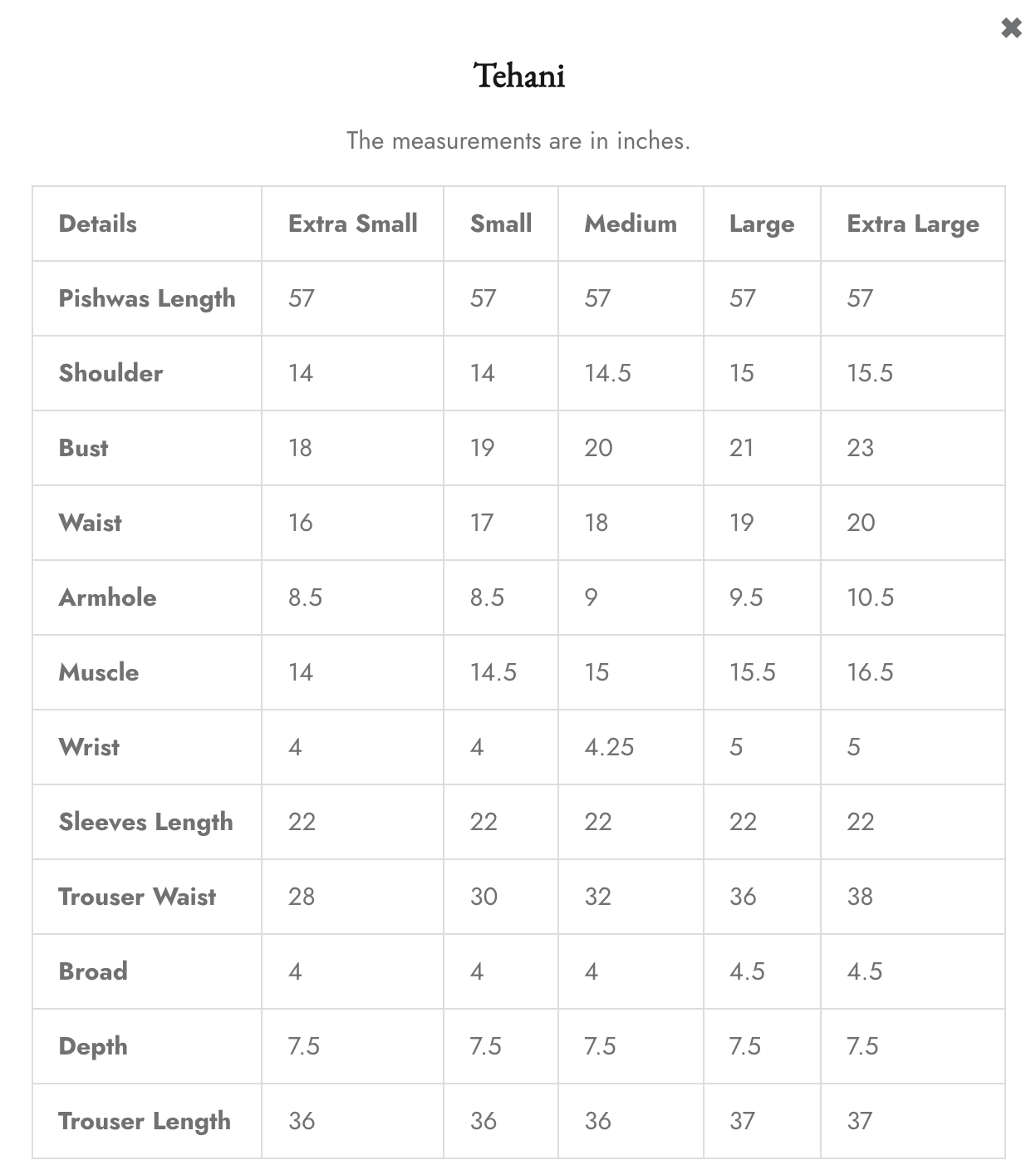Select the Pishwas Length row label
The width and height of the screenshot is (1036, 1170).
[147, 298]
